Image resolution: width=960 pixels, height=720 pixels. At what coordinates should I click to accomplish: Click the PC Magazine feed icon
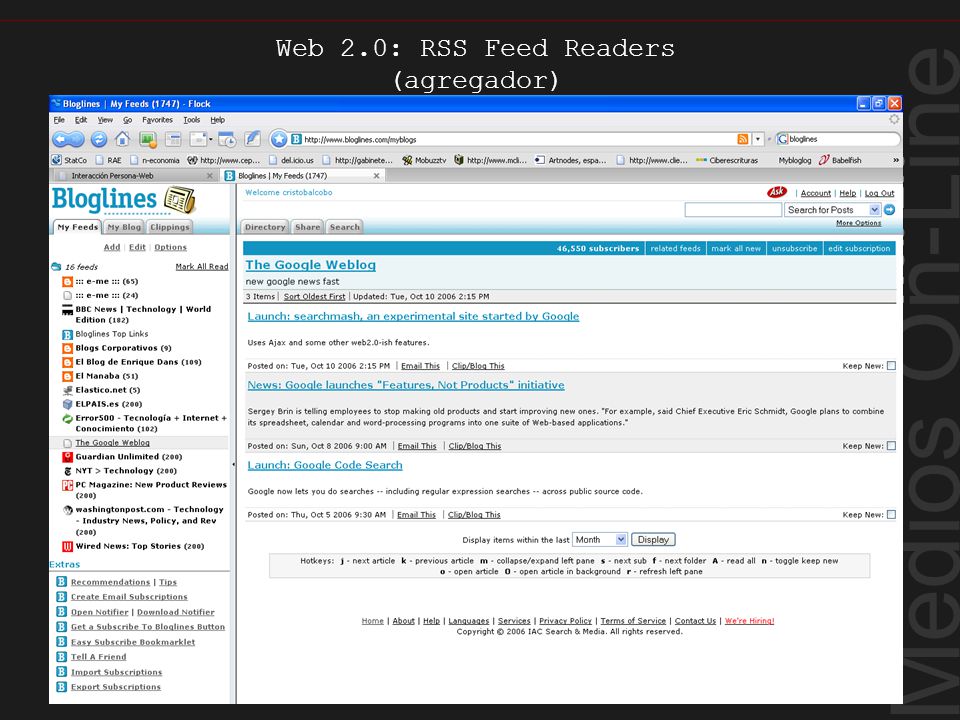(68, 485)
